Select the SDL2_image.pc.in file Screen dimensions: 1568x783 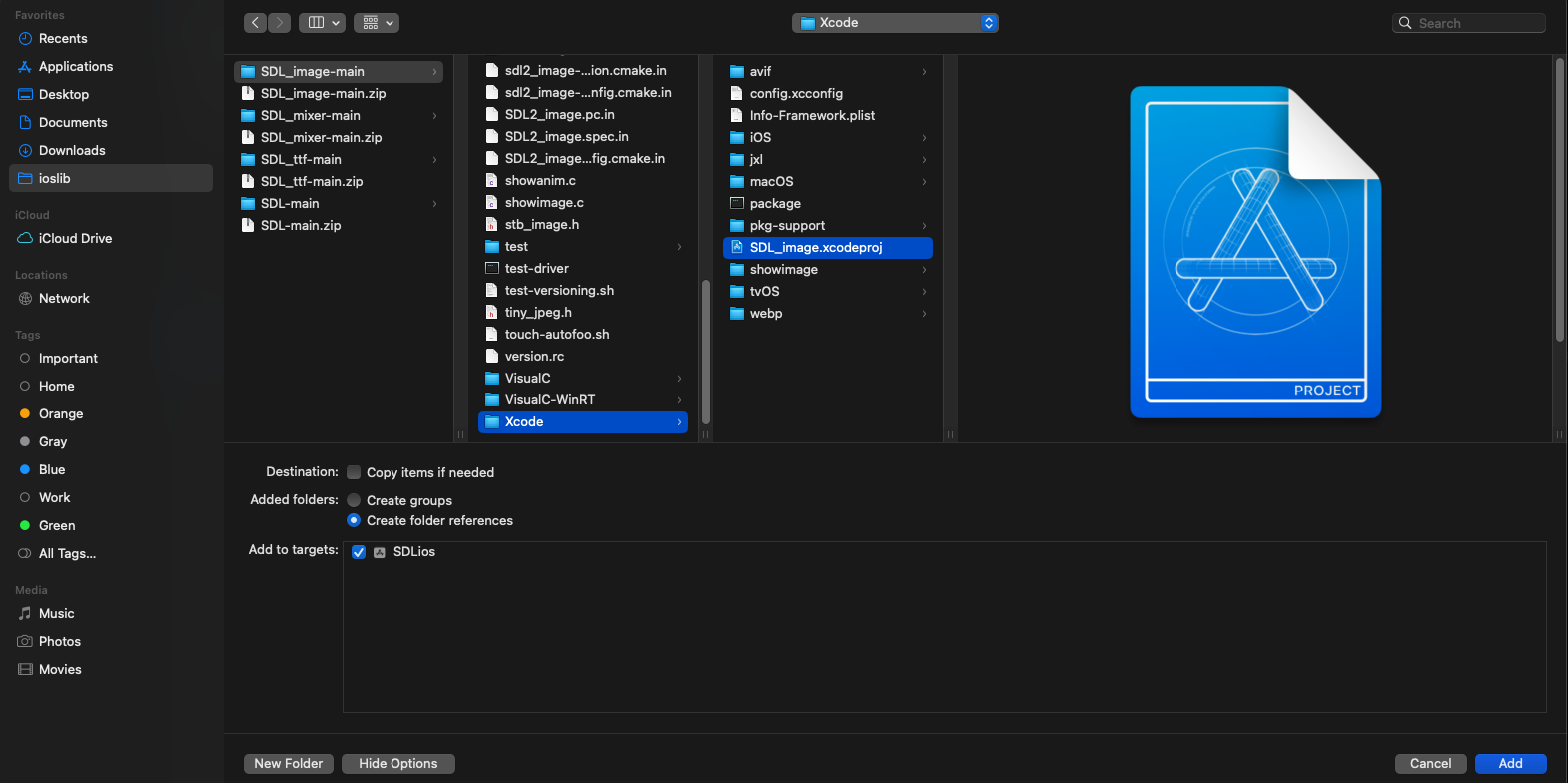[x=583, y=114]
